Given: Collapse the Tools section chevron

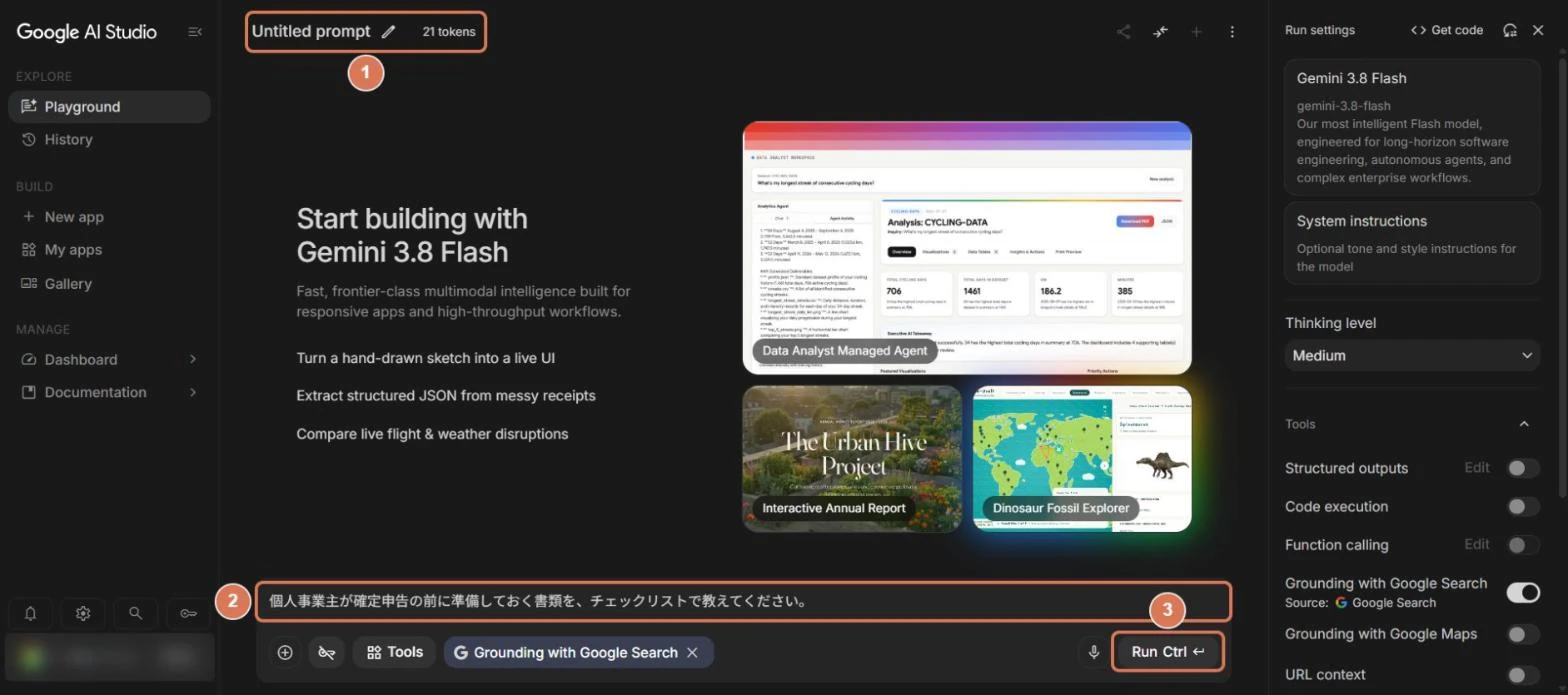Looking at the screenshot, I should [x=1524, y=424].
